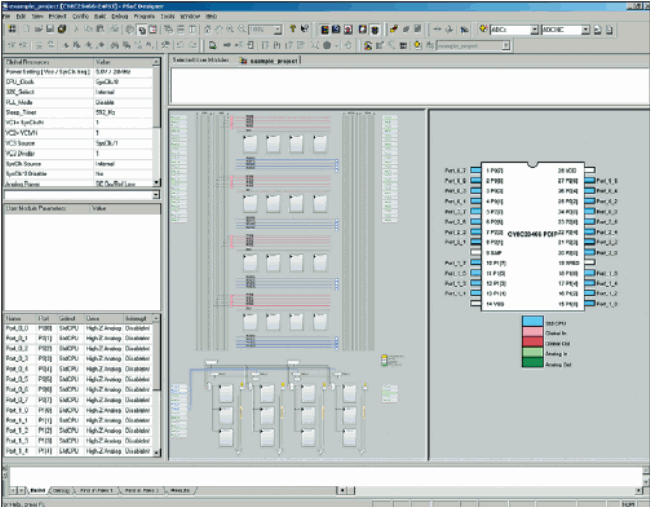The height and width of the screenshot is (507, 650).
Task: Select the Debug output tab
Action: pyautogui.click(x=61, y=490)
